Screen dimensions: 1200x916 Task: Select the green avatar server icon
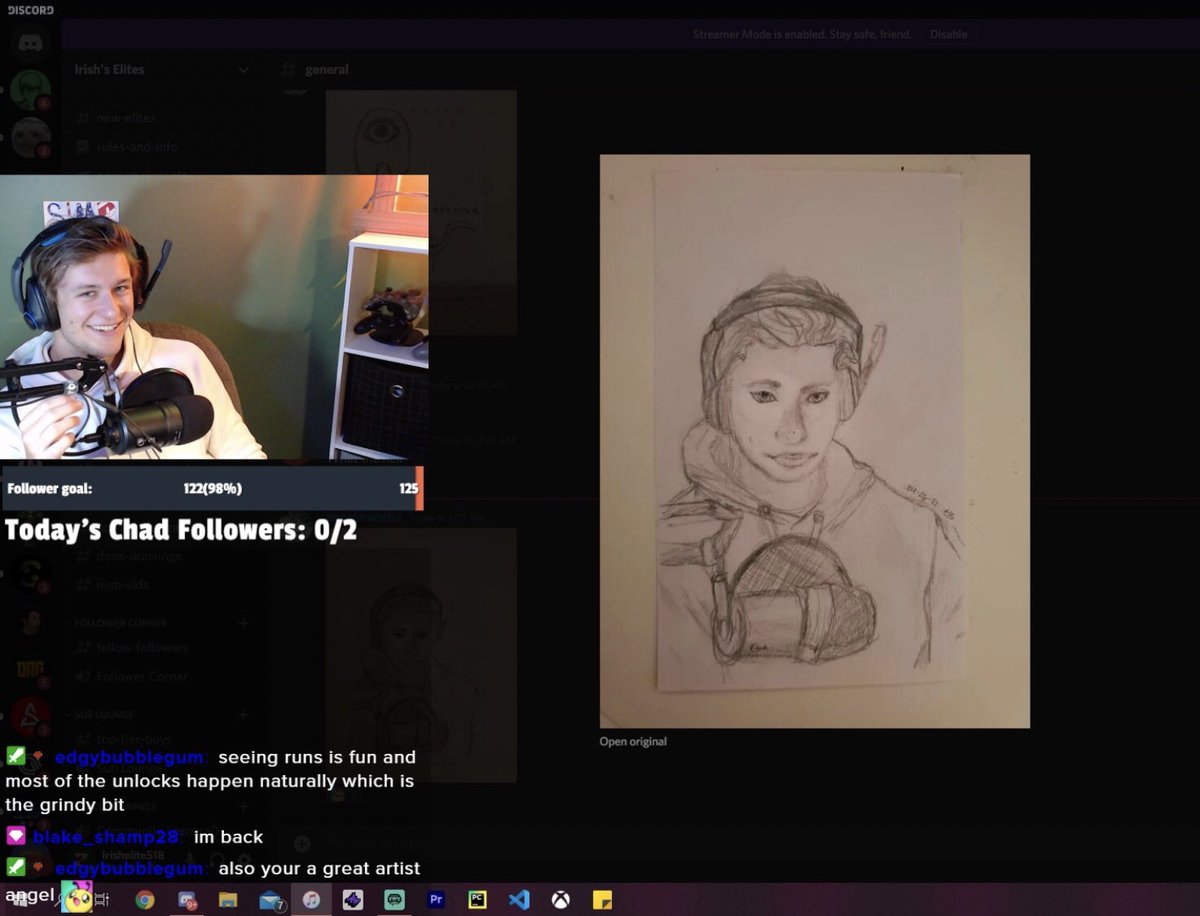31,91
